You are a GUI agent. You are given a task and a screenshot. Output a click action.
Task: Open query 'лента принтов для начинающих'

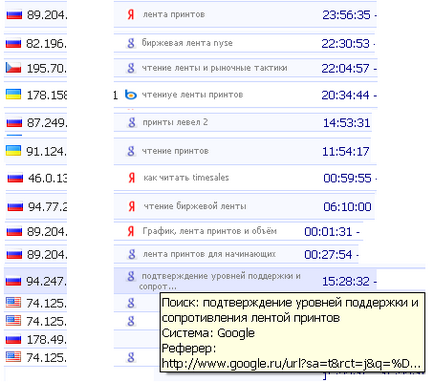click(209, 254)
